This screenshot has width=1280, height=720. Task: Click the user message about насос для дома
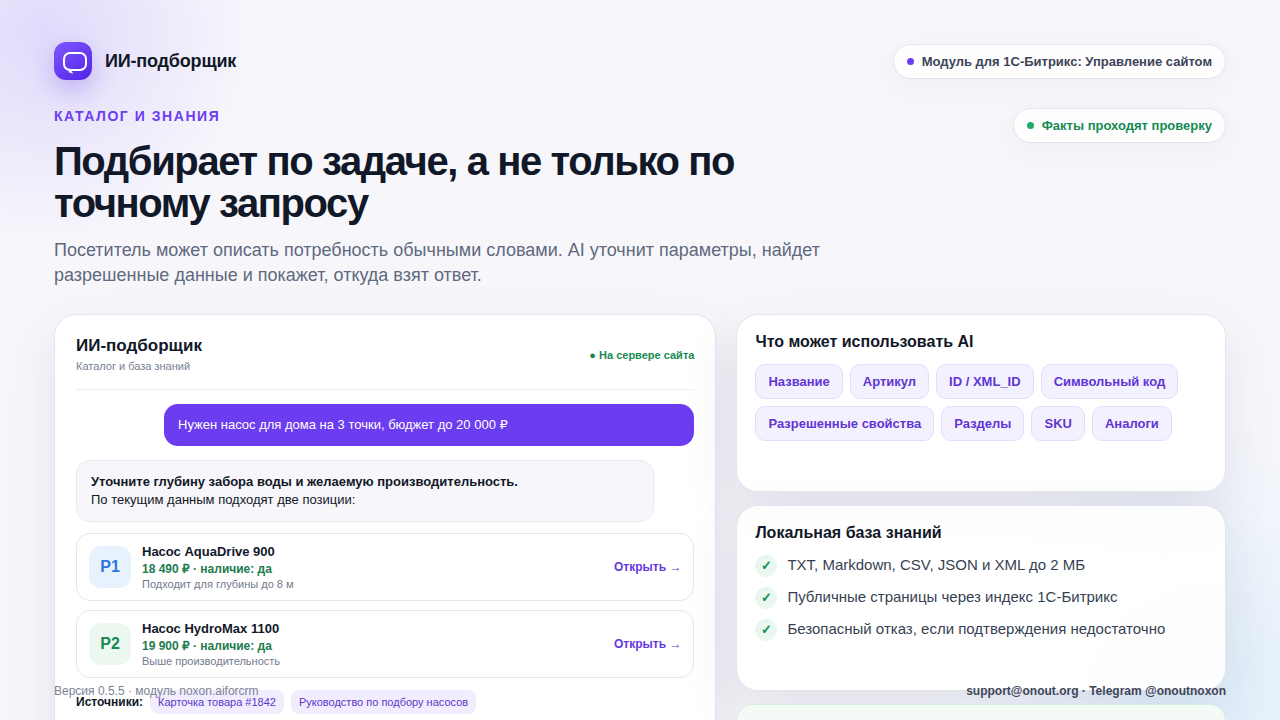pyautogui.click(x=429, y=425)
